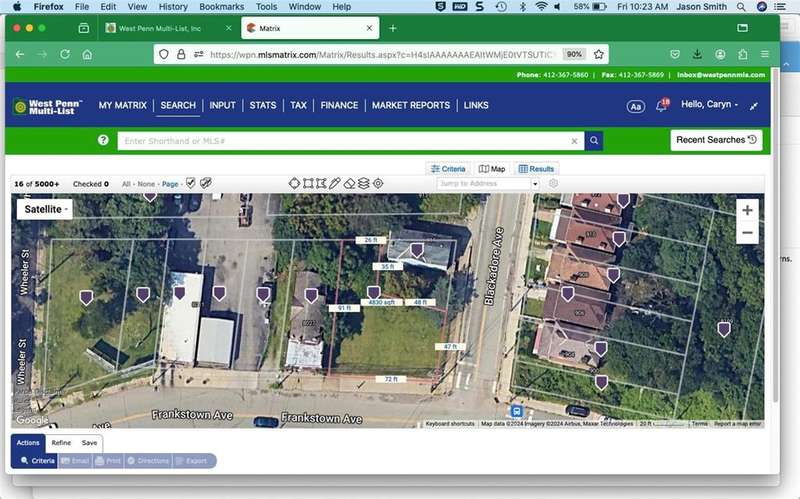This screenshot has width=800, height=499.
Task: Open the MARKET REPORTS menu
Action: pos(410,105)
